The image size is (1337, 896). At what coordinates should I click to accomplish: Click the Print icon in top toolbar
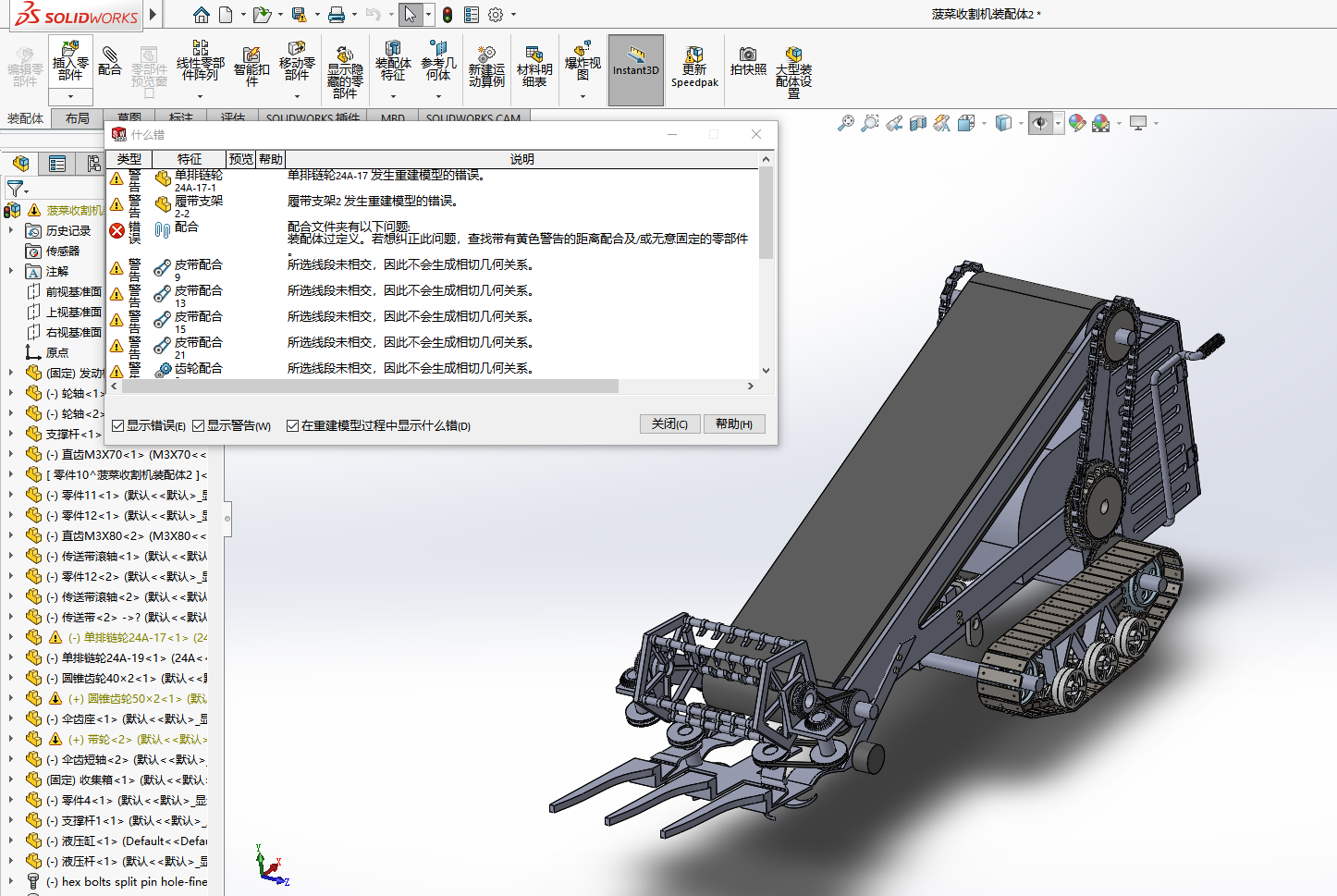(x=337, y=15)
